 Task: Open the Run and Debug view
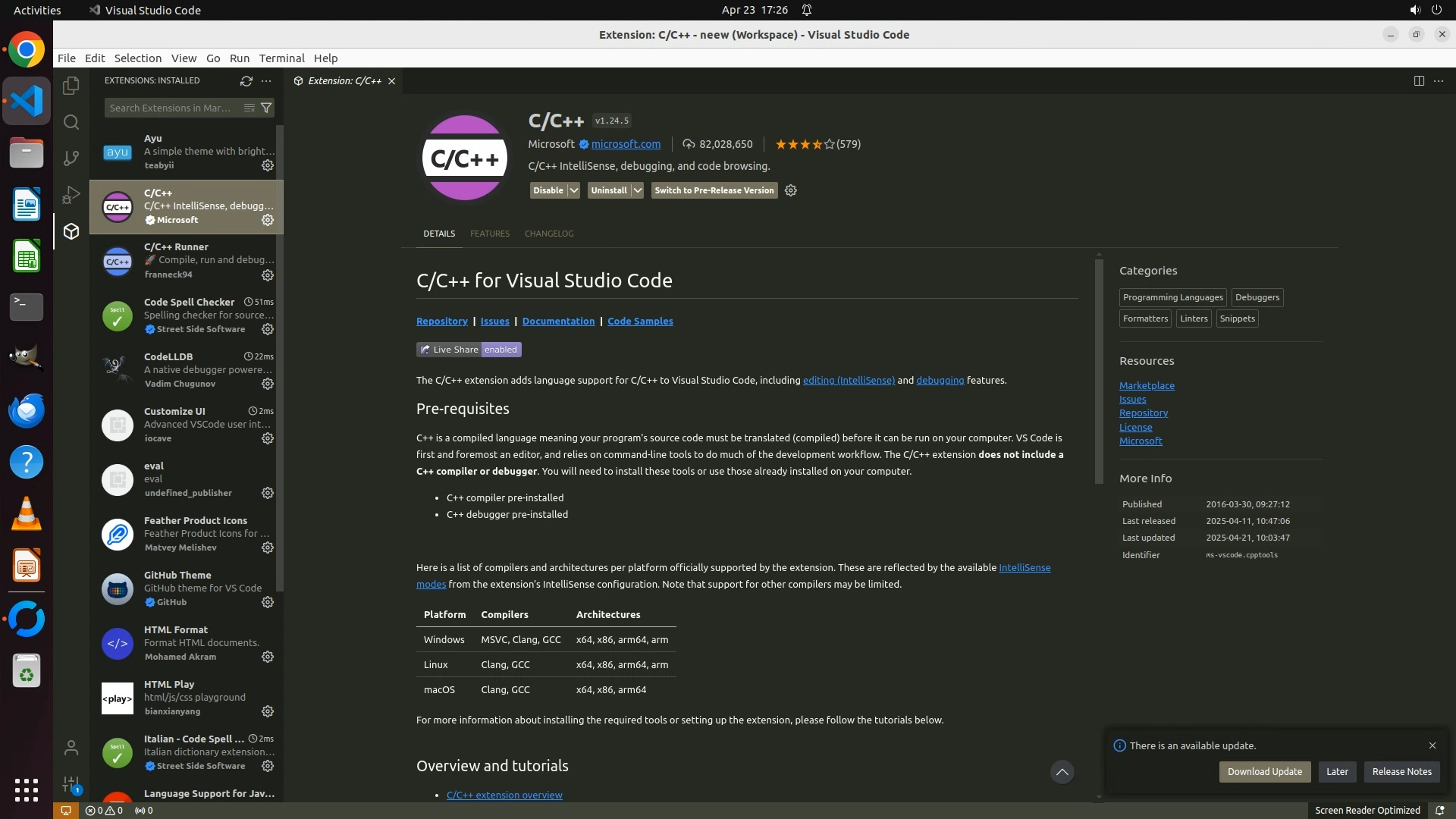pos(71,195)
